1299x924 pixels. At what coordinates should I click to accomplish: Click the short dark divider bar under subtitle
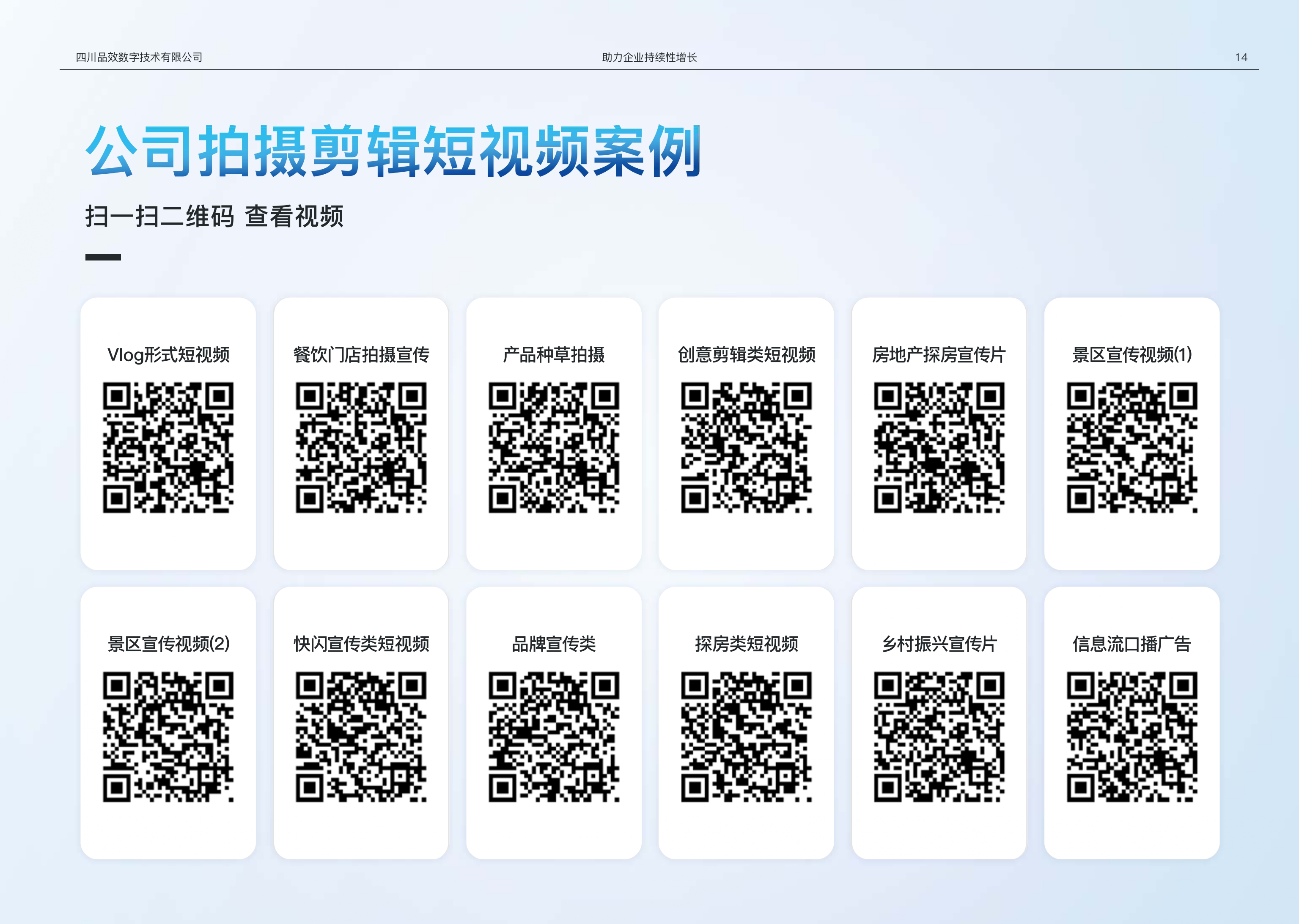pos(103,257)
